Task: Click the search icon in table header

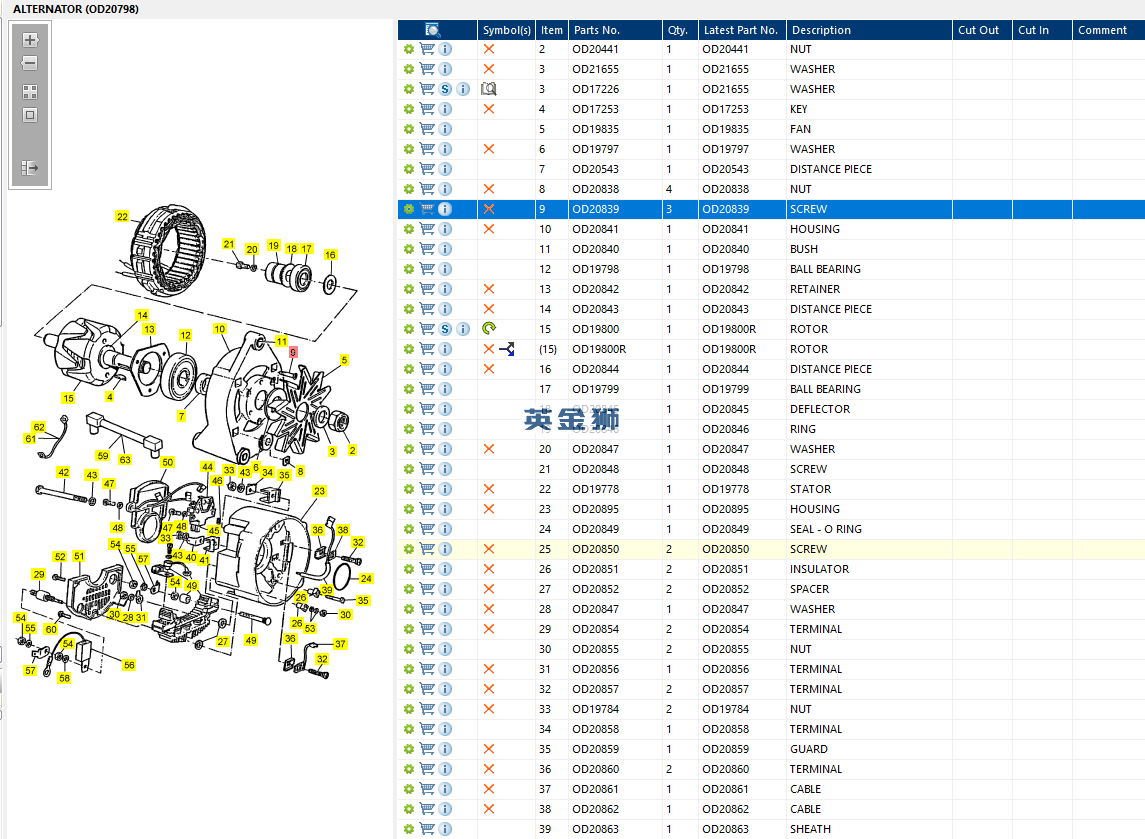Action: point(433,30)
